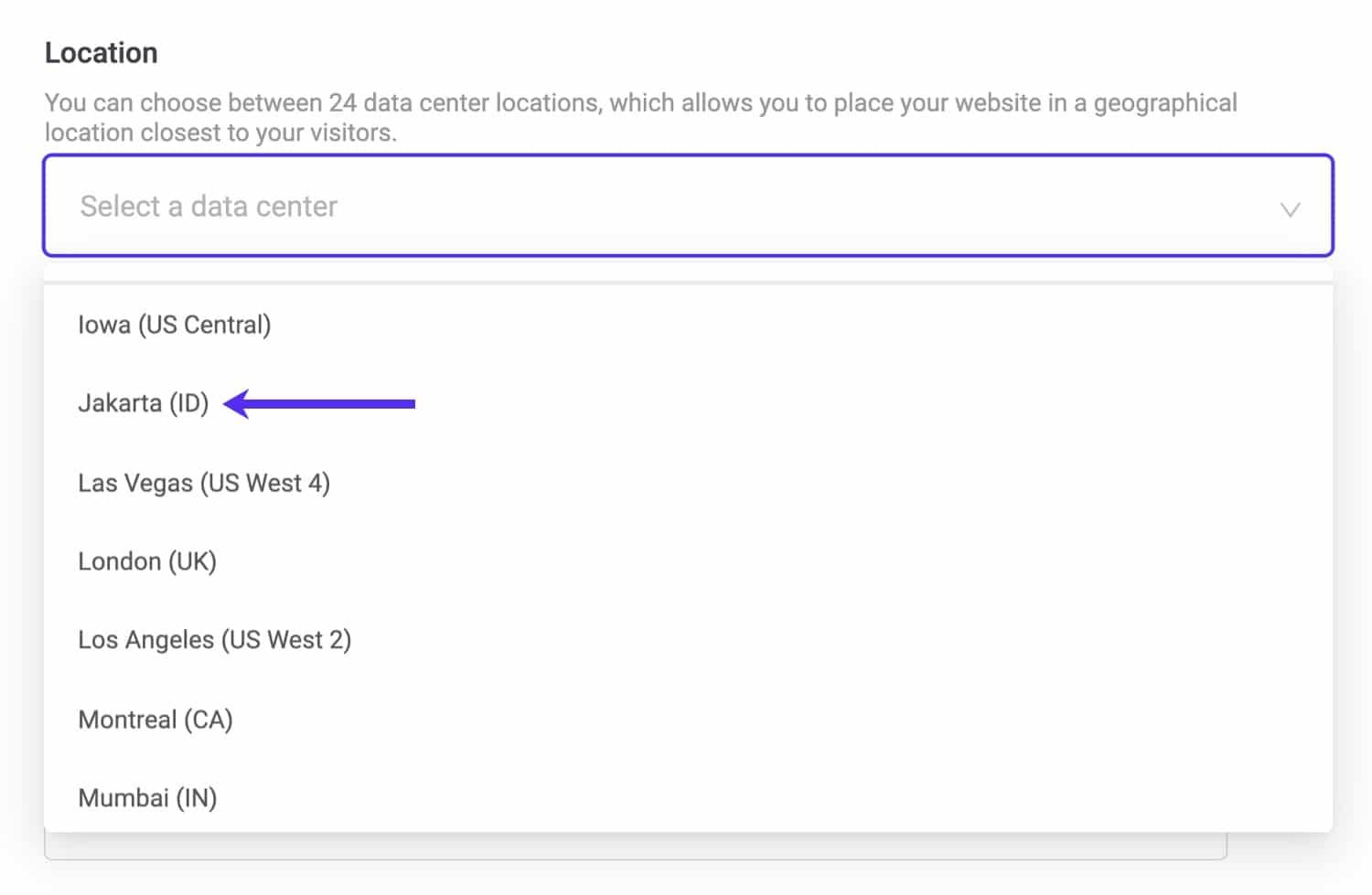Click the Location section heading
Viewport: 1372px width, 895px height.
(102, 53)
